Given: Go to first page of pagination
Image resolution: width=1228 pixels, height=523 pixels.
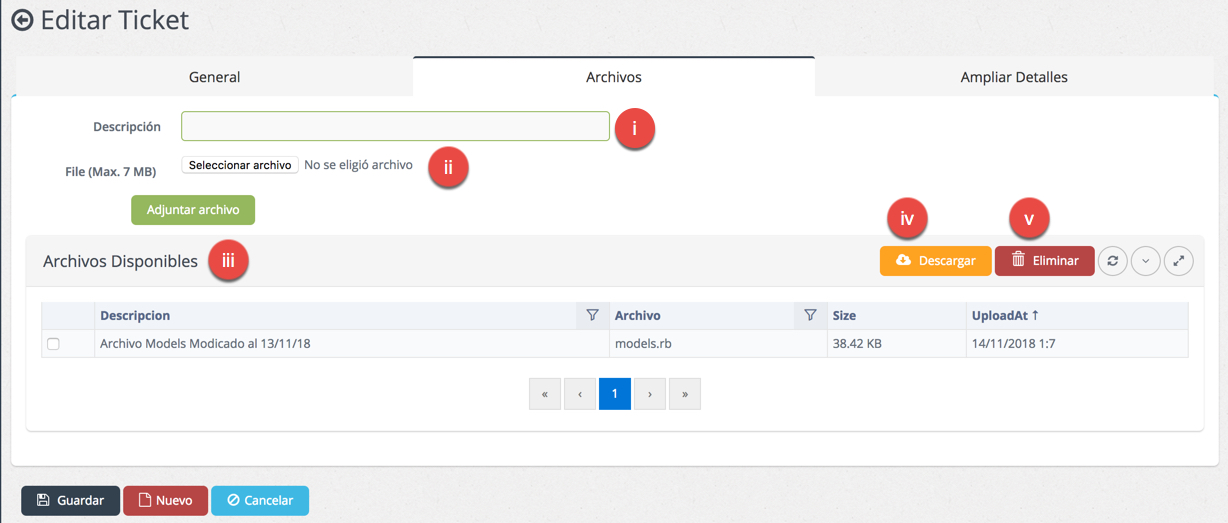Looking at the screenshot, I should coord(545,394).
